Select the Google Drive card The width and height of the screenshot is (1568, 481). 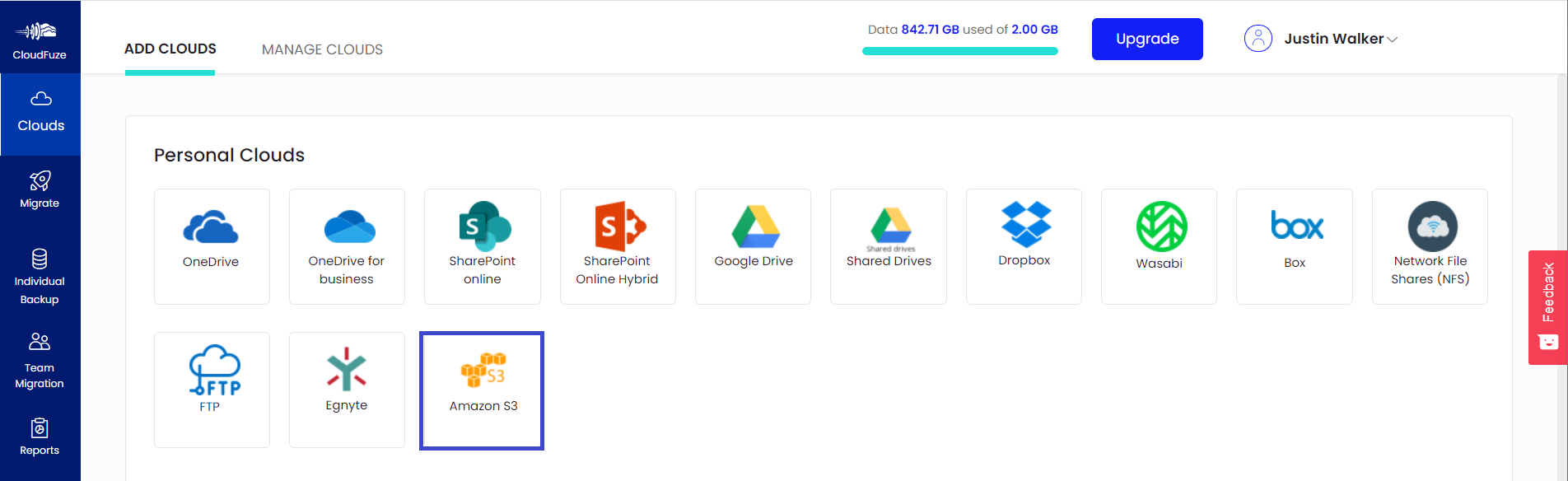click(x=753, y=246)
